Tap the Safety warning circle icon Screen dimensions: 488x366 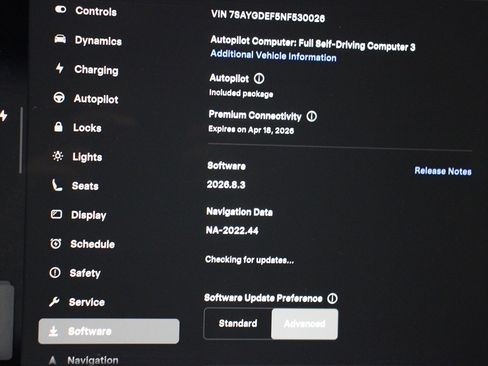pyautogui.click(x=55, y=272)
